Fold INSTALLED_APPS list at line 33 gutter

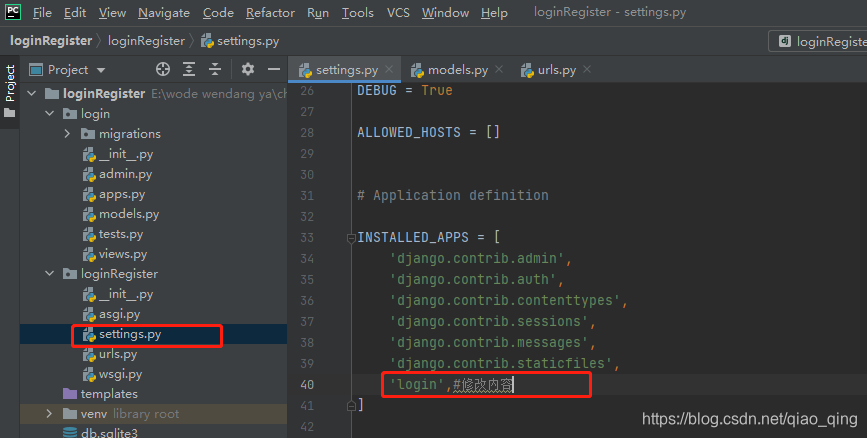(x=351, y=238)
